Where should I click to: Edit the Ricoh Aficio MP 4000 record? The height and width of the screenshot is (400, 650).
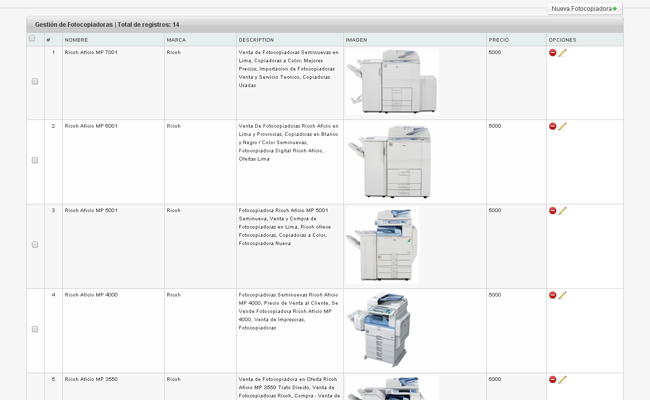[563, 295]
